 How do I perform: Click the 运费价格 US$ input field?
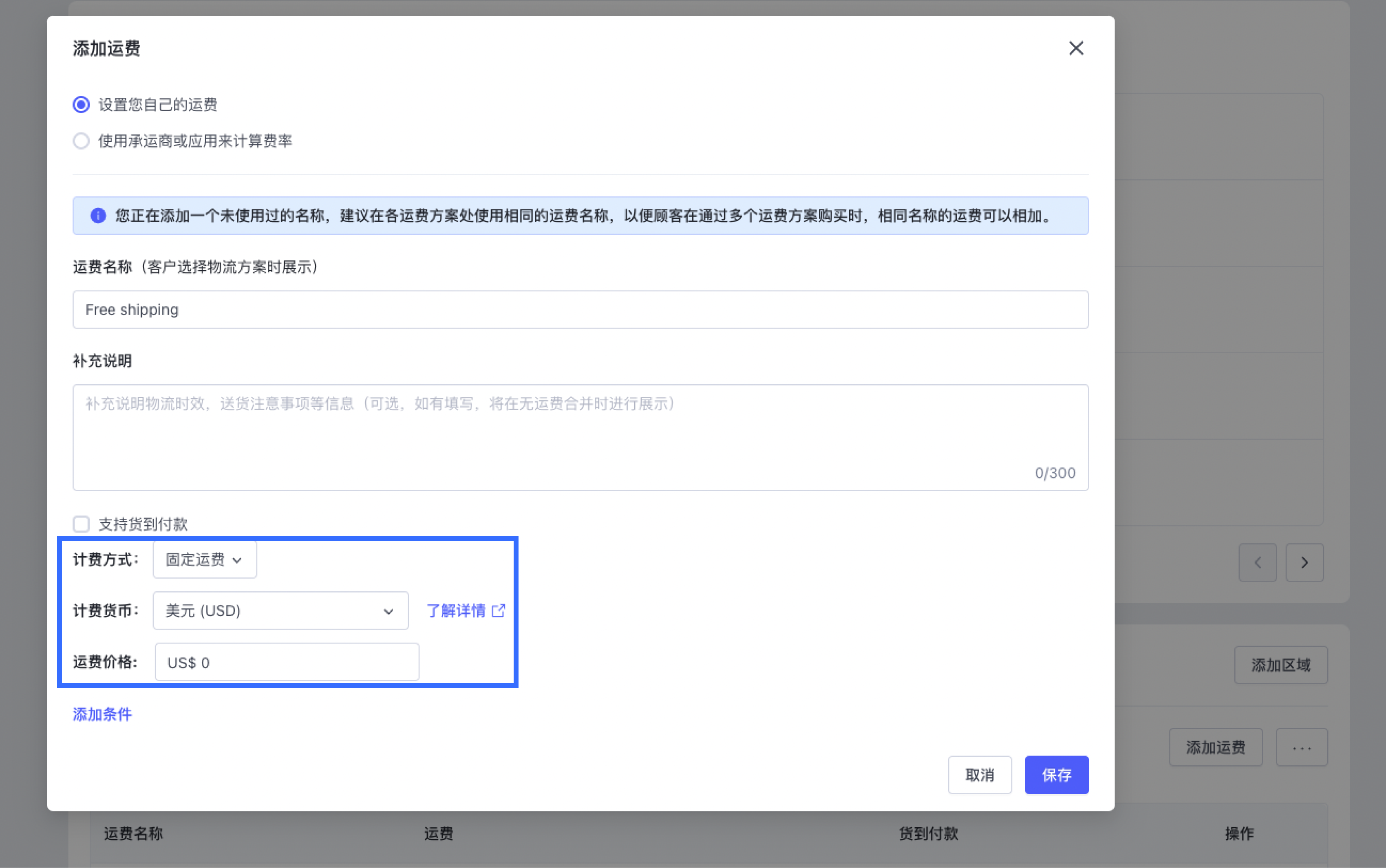(287, 663)
